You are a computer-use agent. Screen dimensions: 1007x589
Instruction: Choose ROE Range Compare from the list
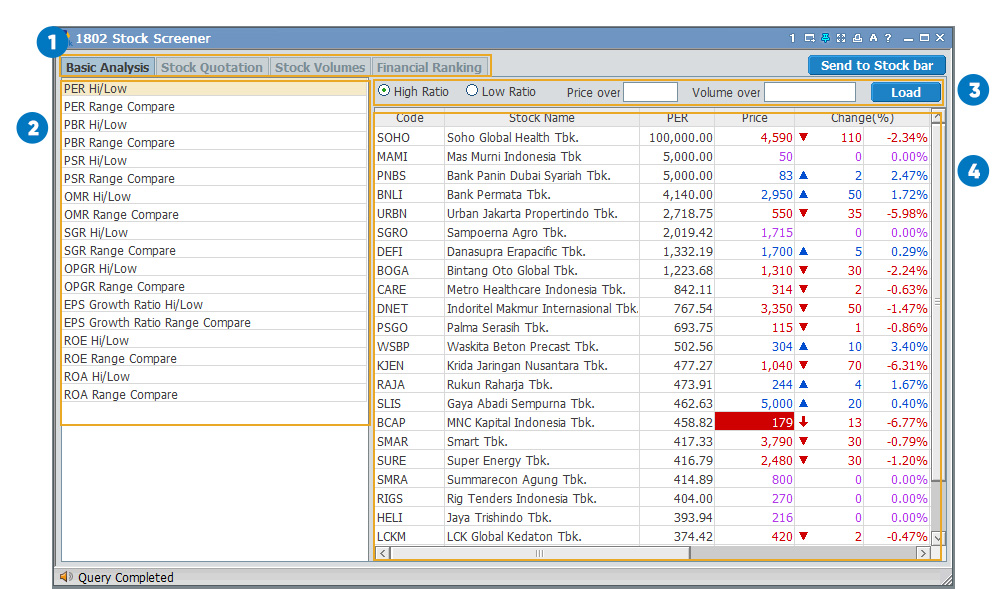[120, 359]
